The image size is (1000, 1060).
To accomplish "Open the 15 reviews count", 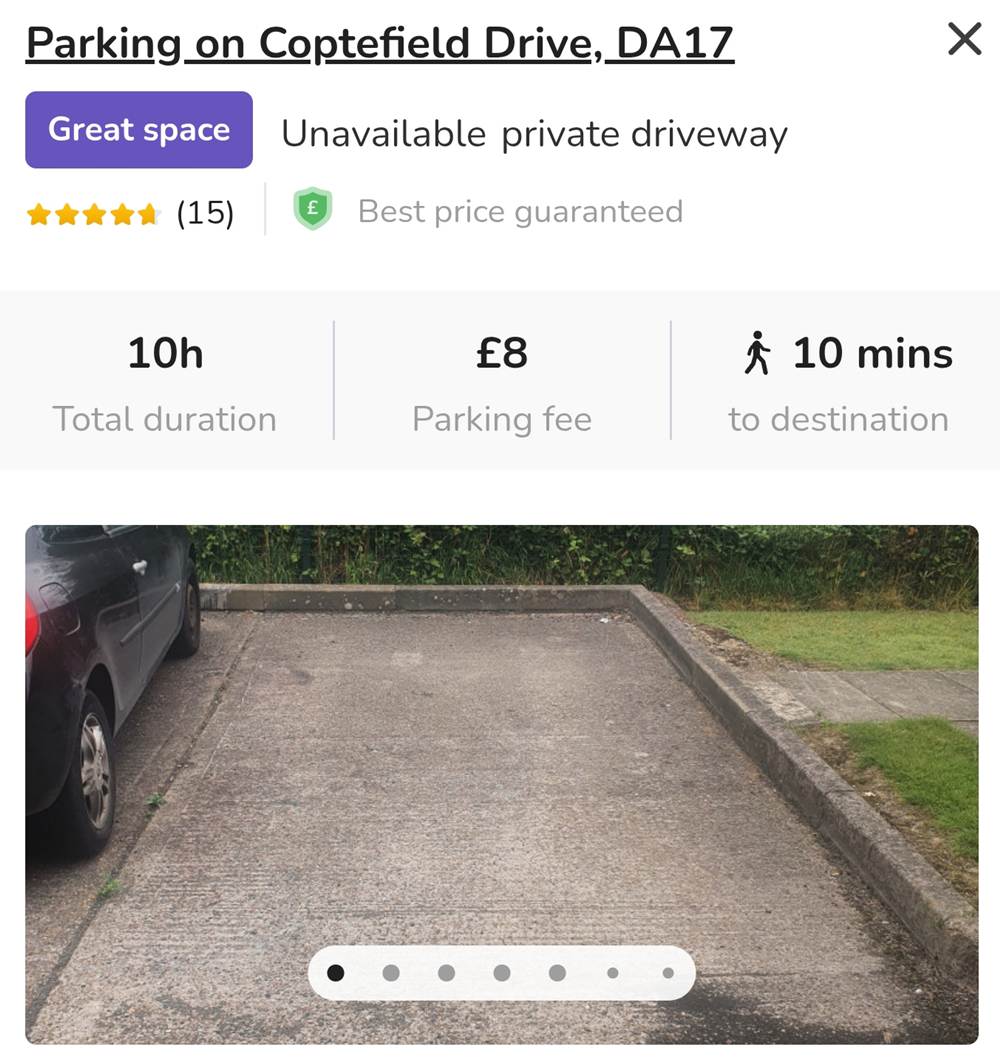I will click(205, 213).
